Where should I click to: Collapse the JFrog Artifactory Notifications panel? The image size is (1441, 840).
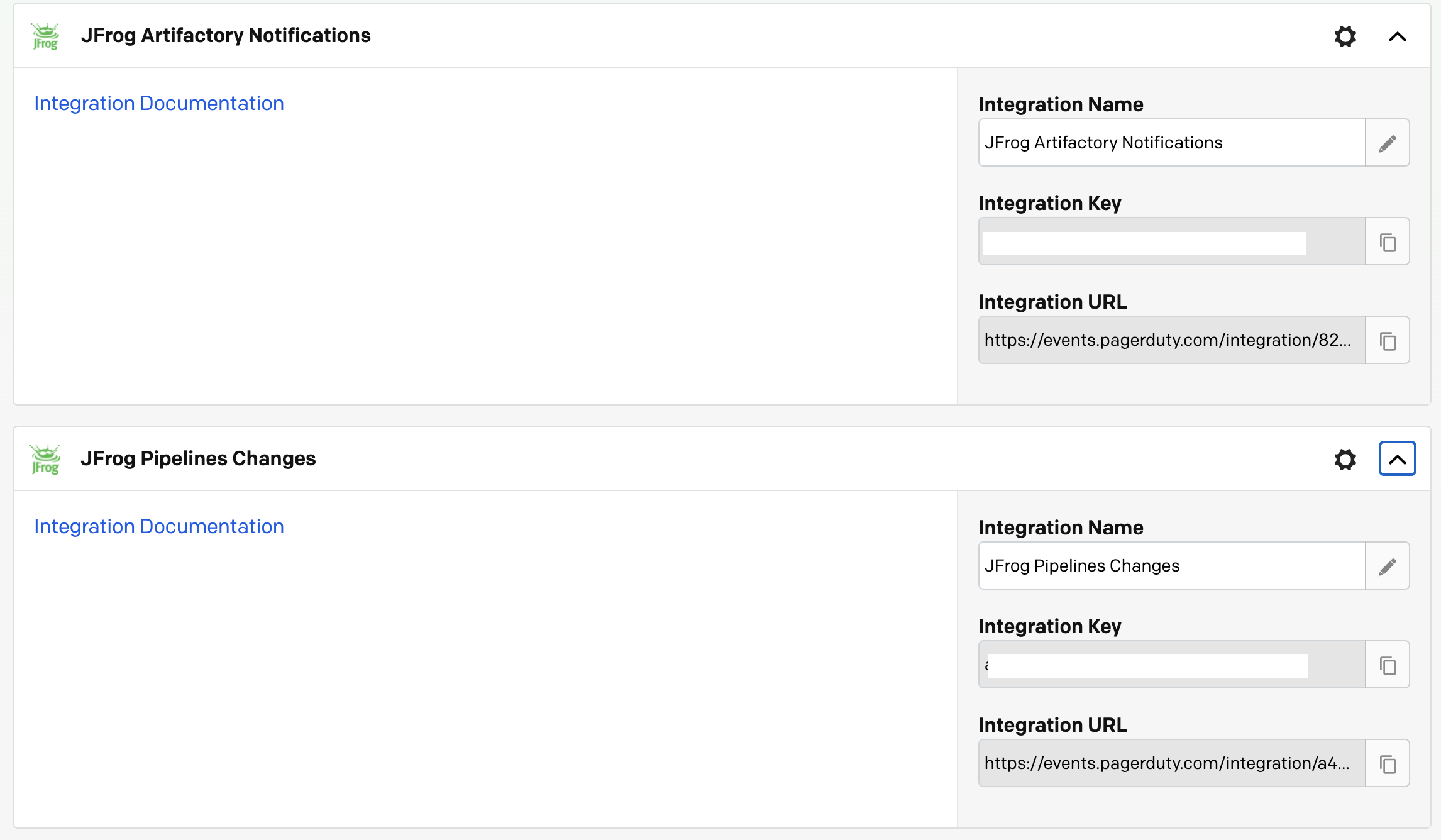[1397, 36]
